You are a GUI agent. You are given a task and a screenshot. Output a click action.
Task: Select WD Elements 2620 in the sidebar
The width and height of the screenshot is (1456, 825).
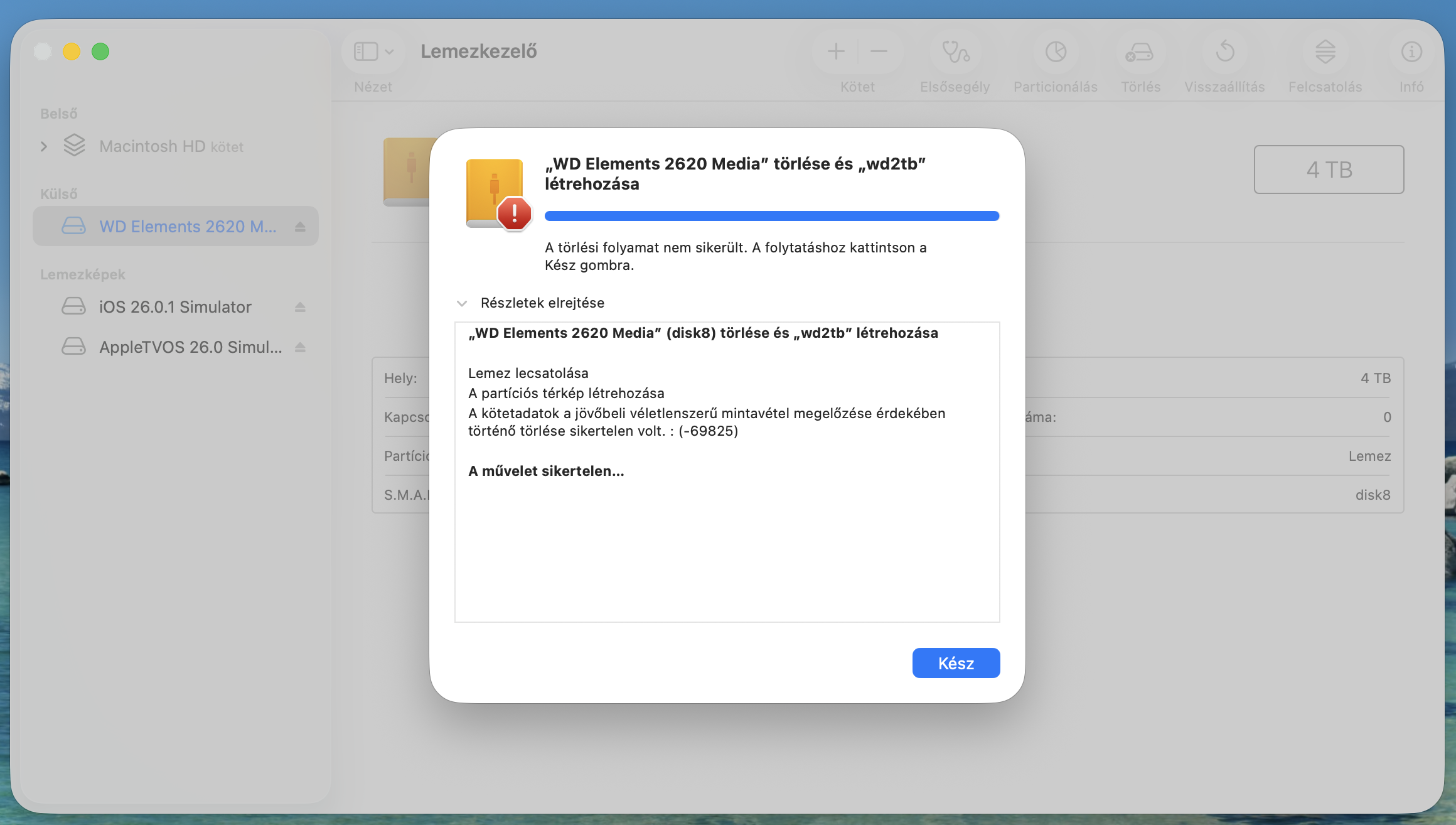tap(187, 227)
